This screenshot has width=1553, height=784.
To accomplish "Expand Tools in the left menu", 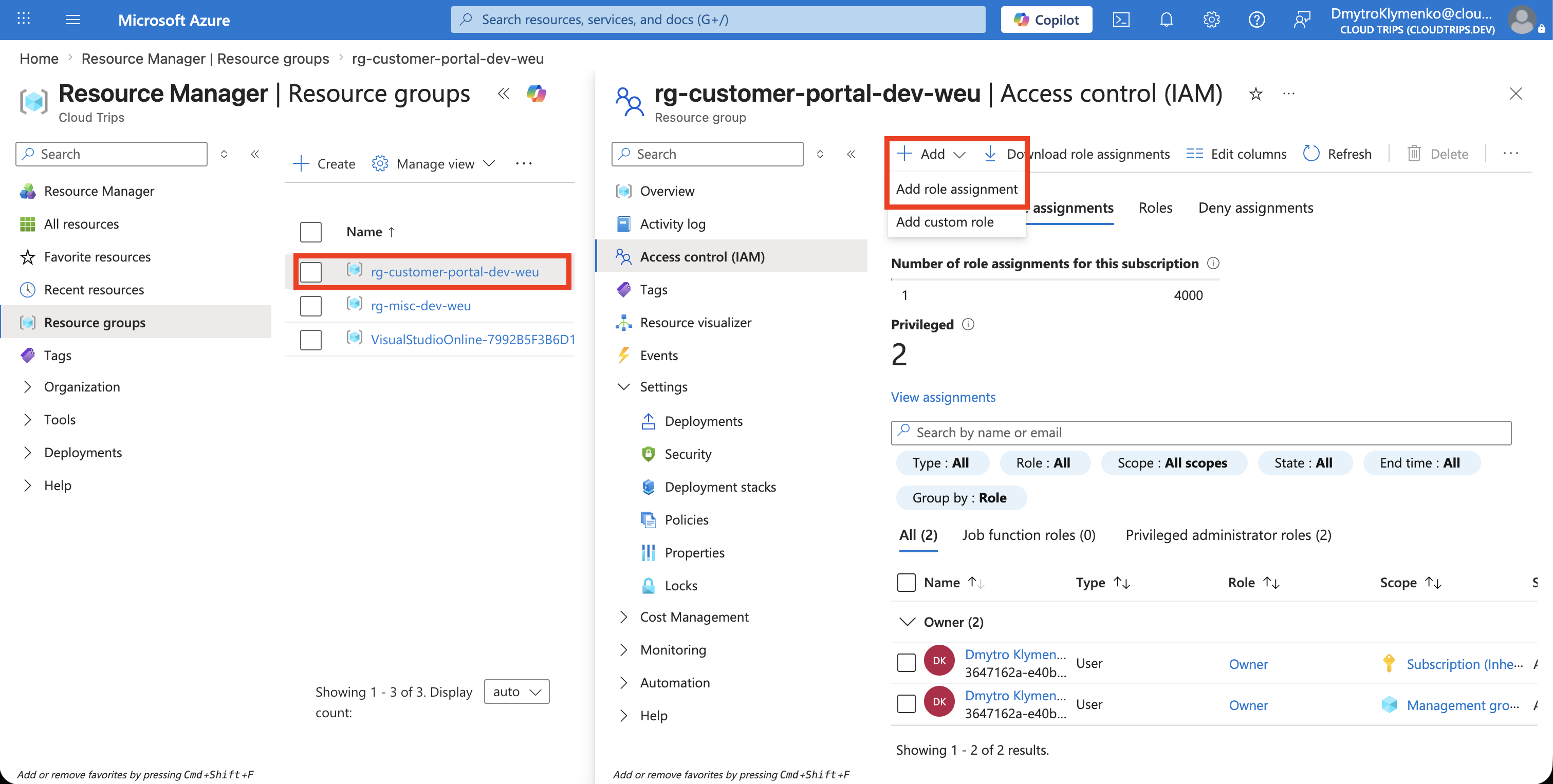I will [27, 419].
